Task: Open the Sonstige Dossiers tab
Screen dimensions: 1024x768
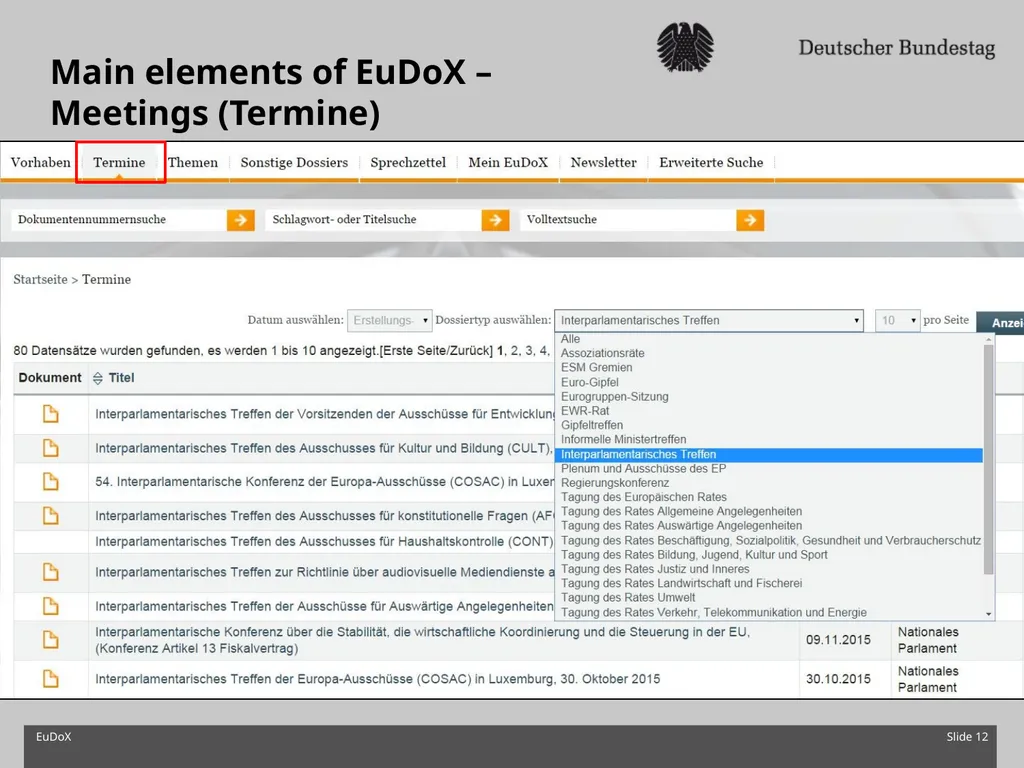Action: point(295,162)
